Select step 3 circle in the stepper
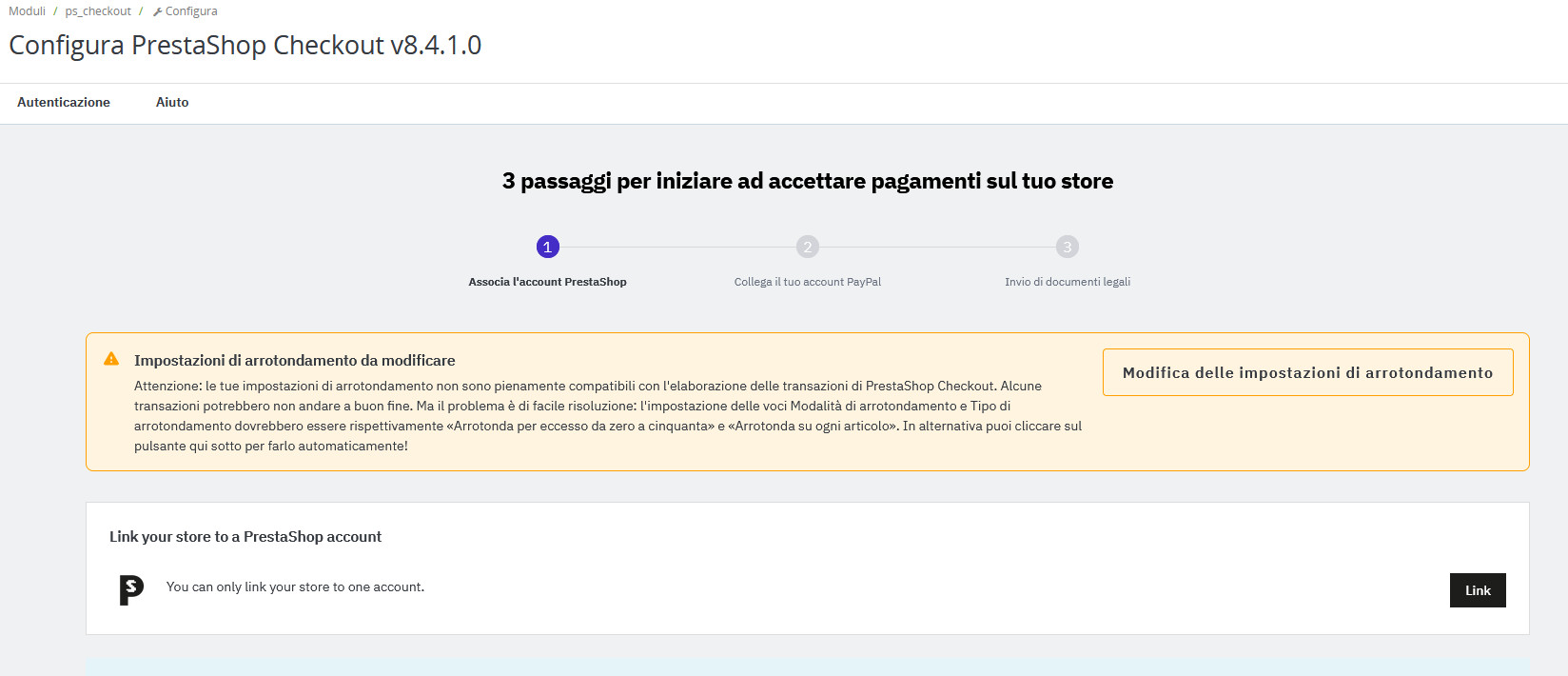This screenshot has width=1568, height=676. [1068, 247]
